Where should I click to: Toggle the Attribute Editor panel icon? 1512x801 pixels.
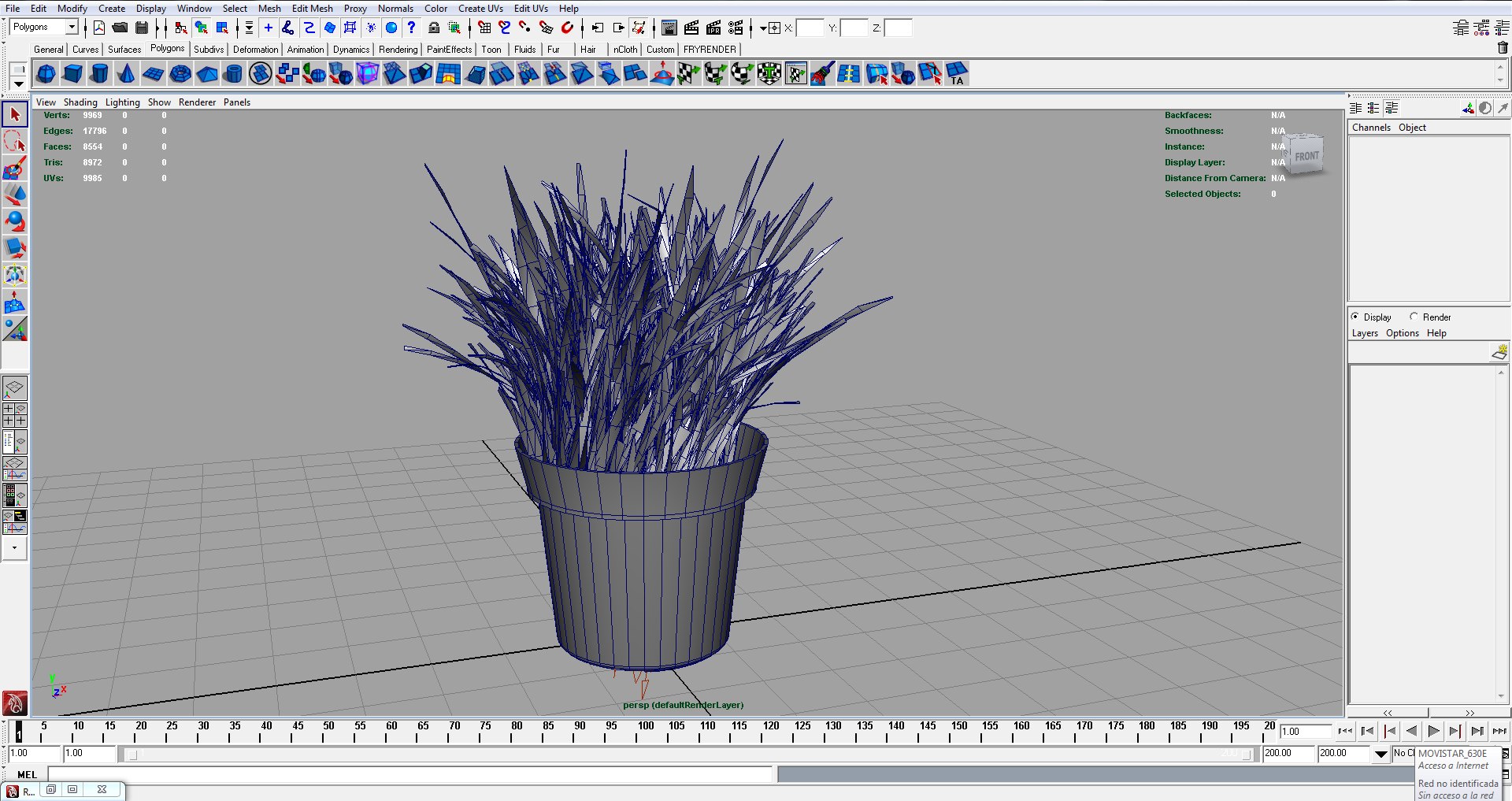[x=1461, y=28]
